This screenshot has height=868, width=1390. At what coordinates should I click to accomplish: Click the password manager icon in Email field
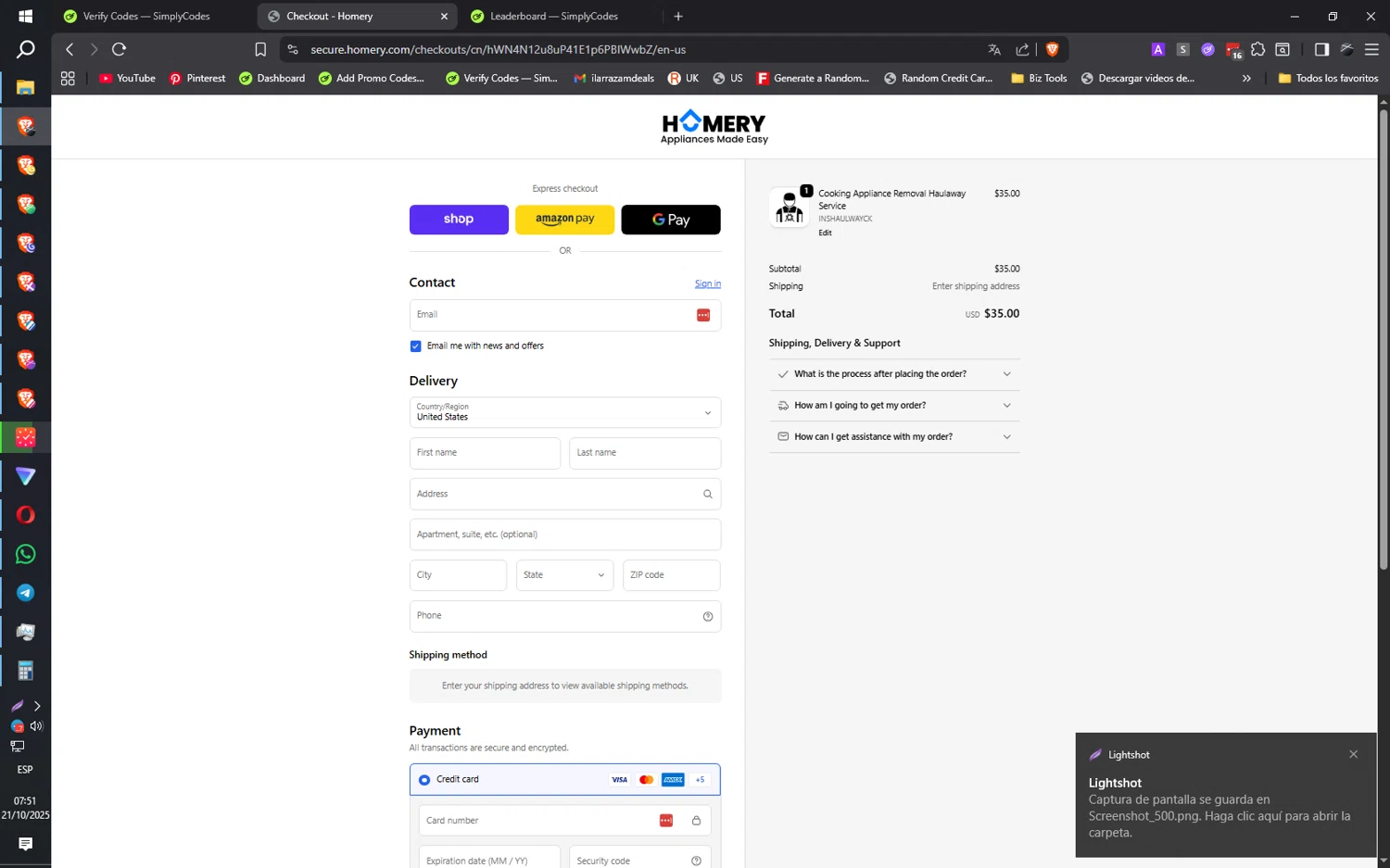pos(703,315)
